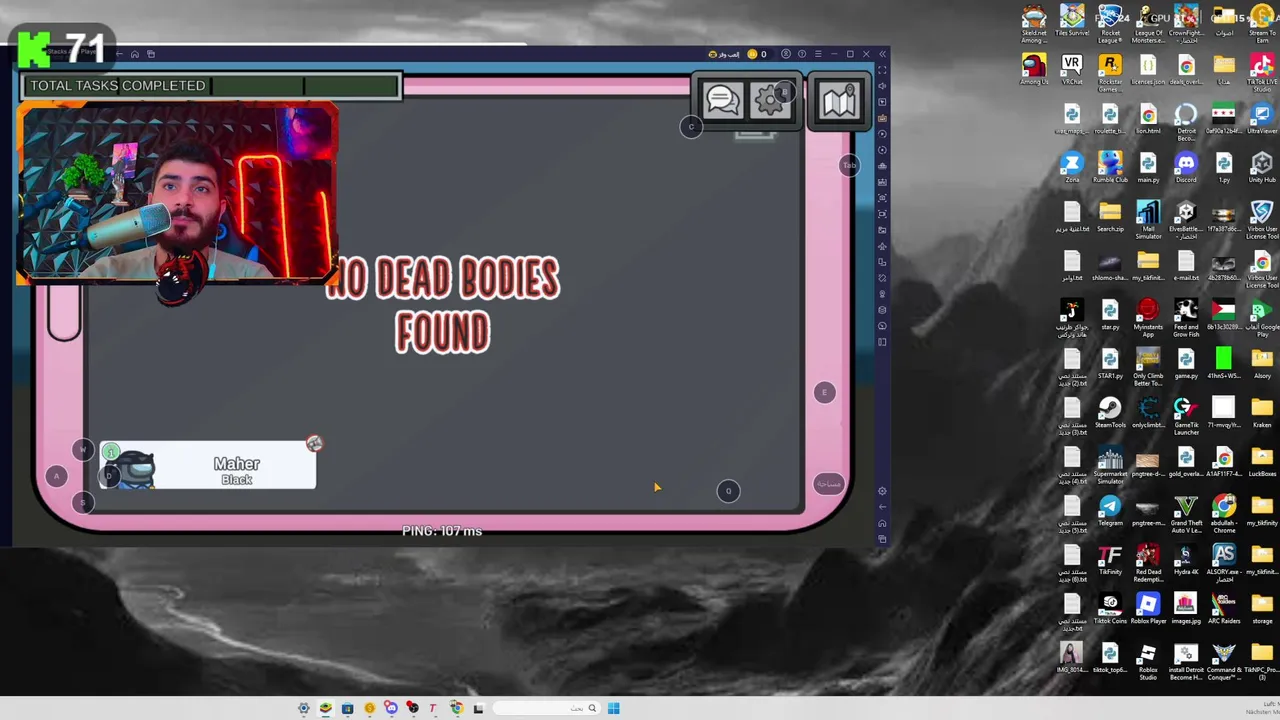Open Mall Simulator desktop shortcut
Viewport: 1280px width, 720px height.
[1148, 220]
